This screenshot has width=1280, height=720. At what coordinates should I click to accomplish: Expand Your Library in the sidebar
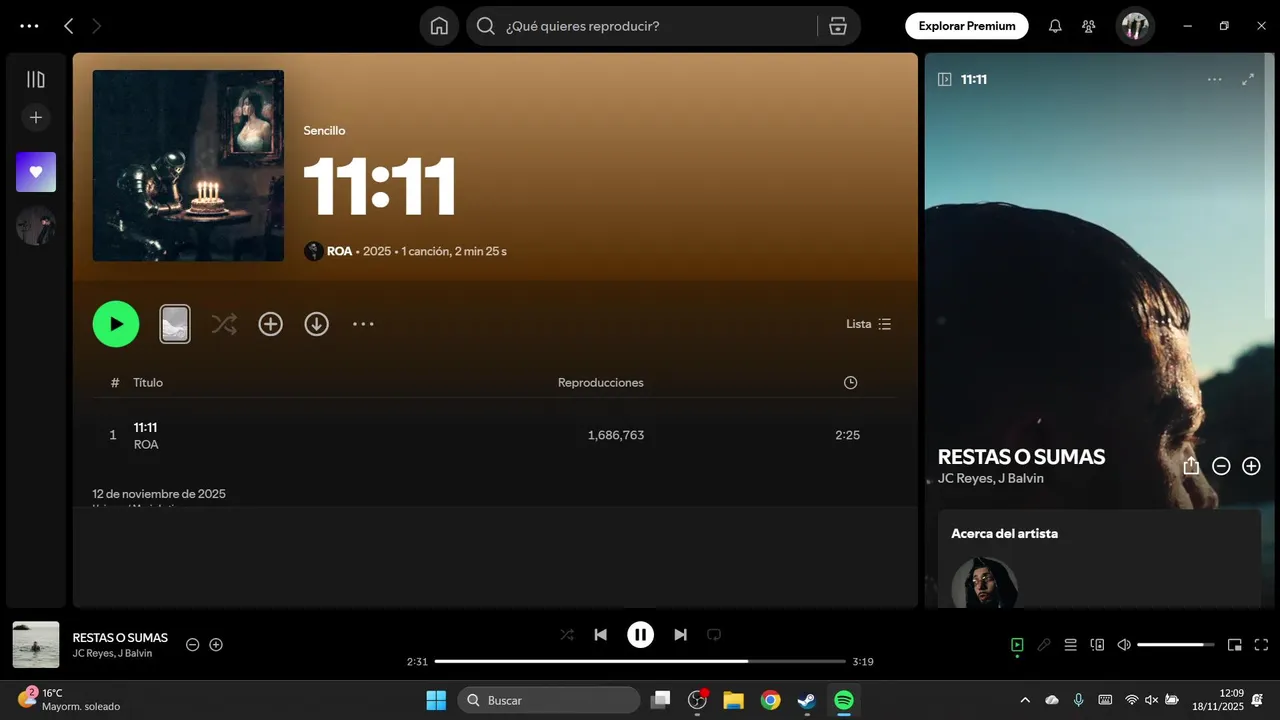(36, 79)
